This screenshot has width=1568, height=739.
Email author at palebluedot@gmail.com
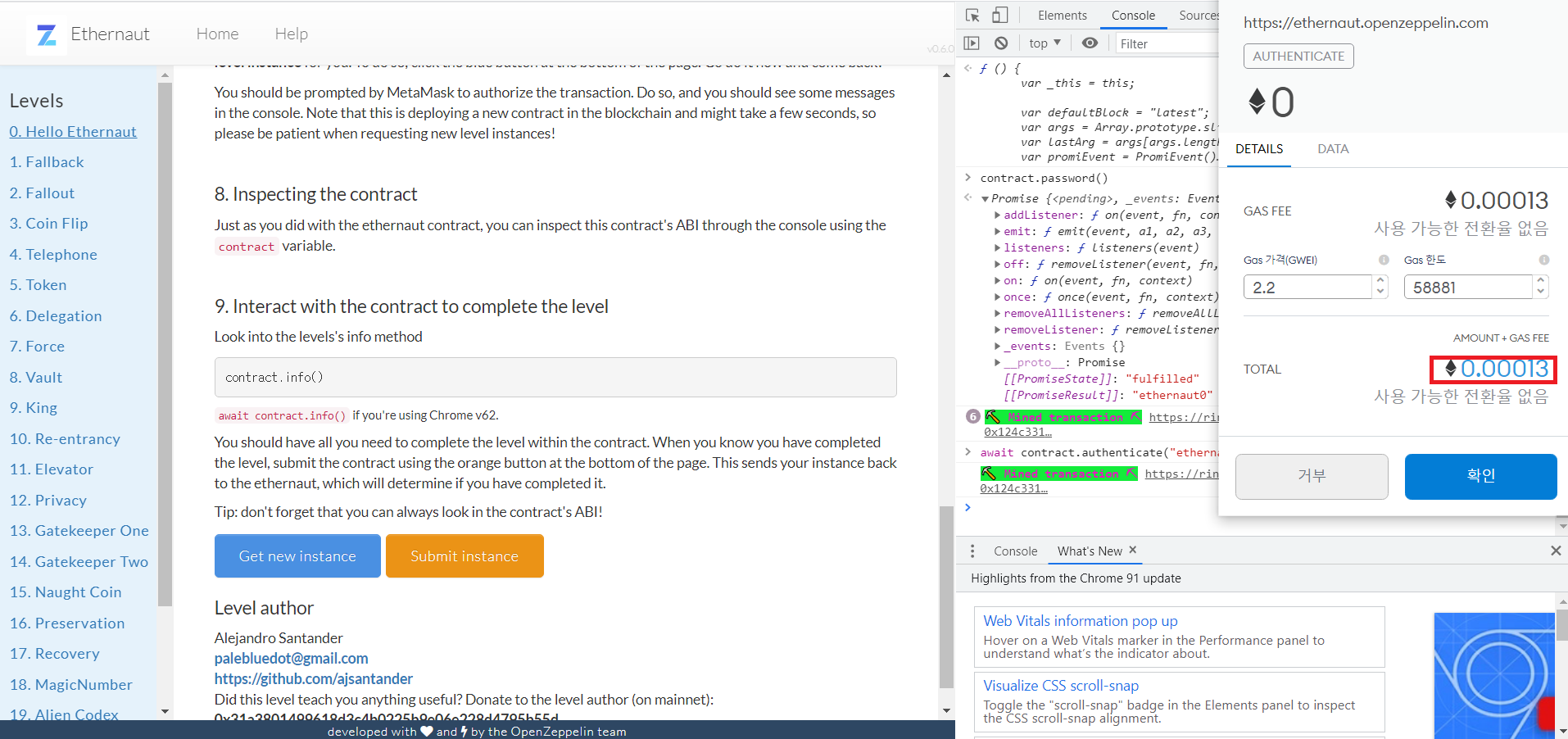pyautogui.click(x=291, y=659)
